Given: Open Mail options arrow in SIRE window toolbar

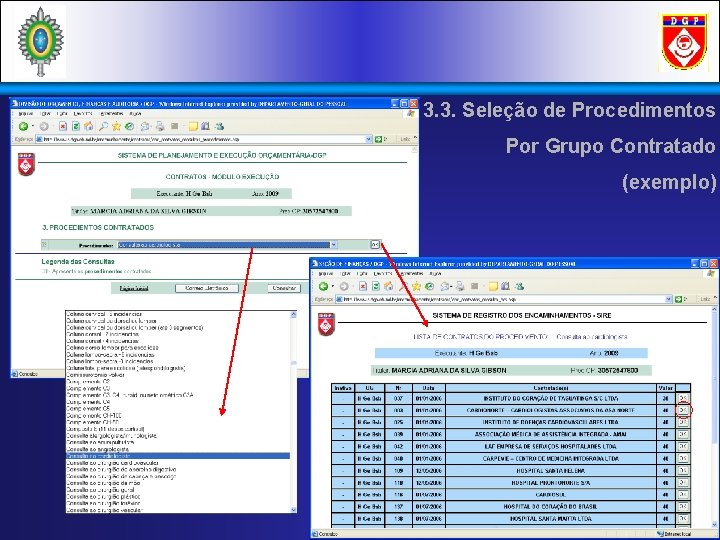Looking at the screenshot, I should [x=451, y=287].
